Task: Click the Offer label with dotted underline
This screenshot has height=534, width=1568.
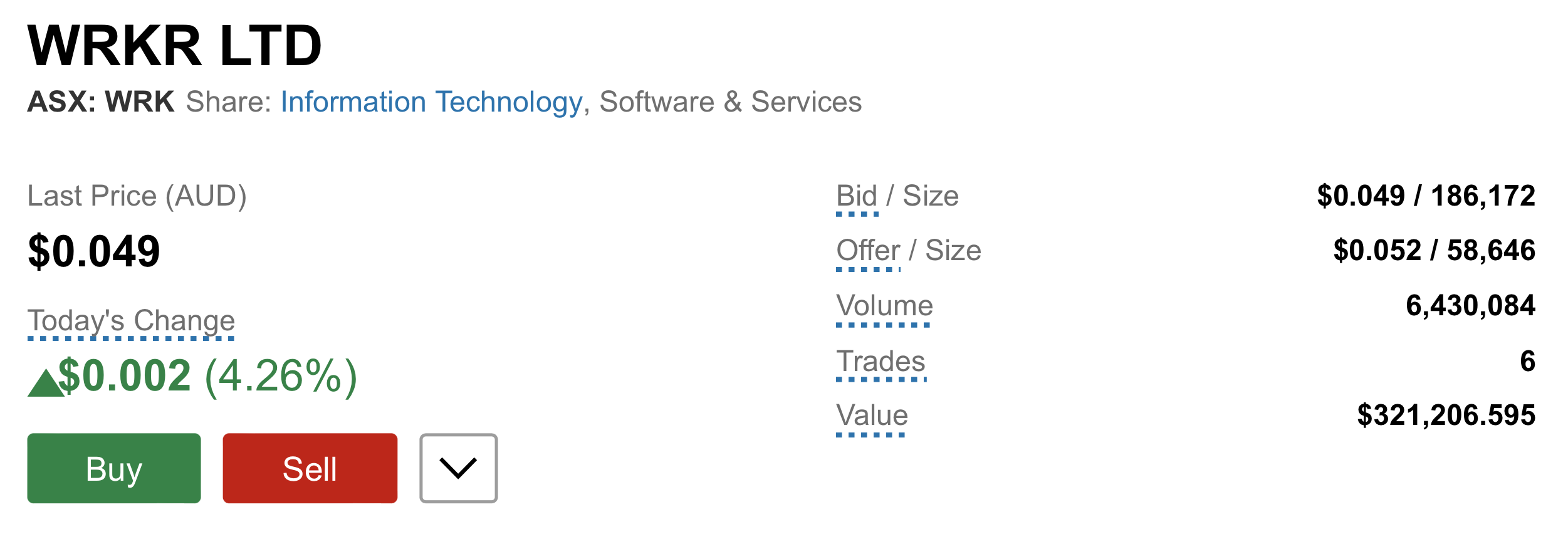Action: (x=868, y=252)
